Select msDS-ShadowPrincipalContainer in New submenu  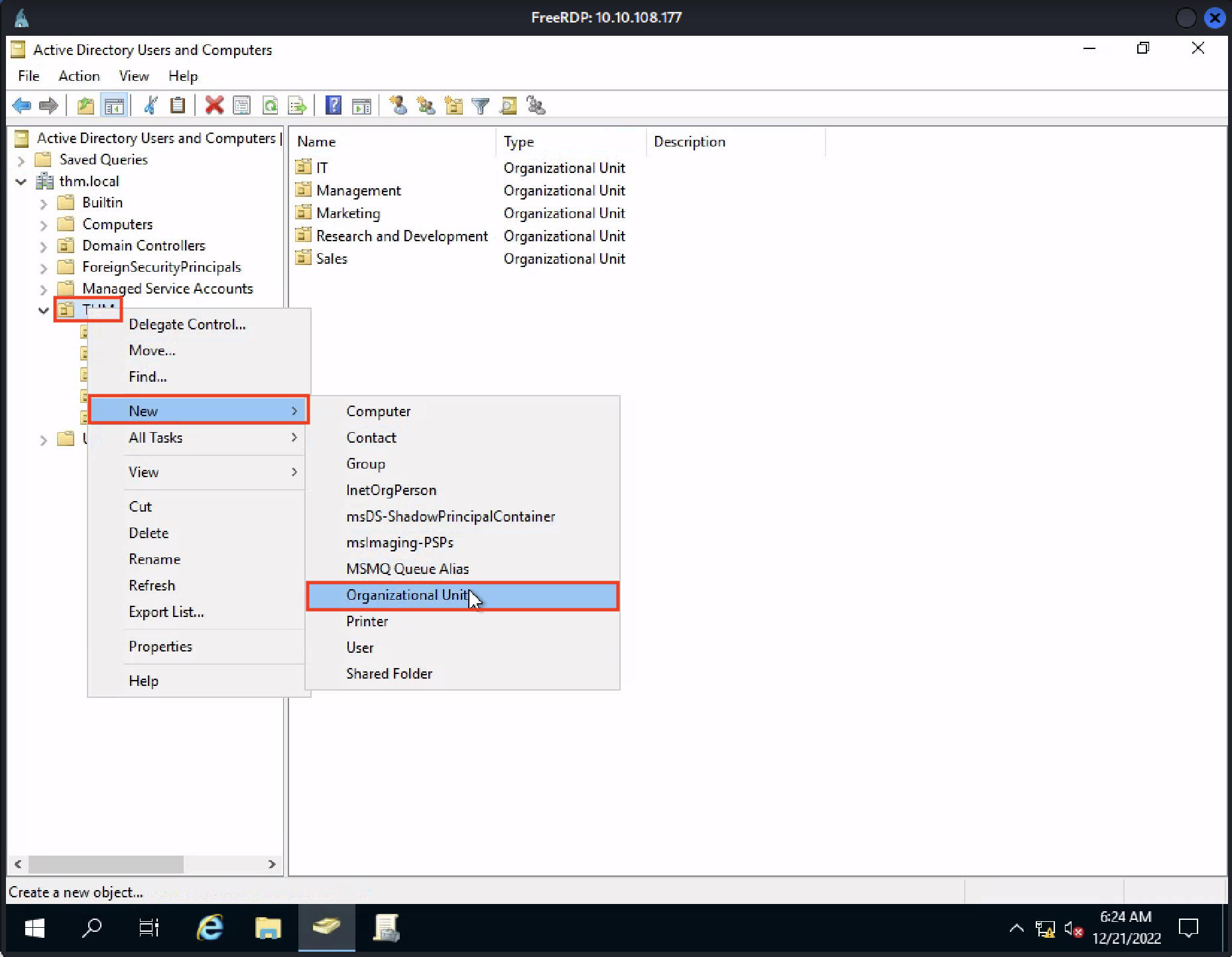pyautogui.click(x=463, y=516)
